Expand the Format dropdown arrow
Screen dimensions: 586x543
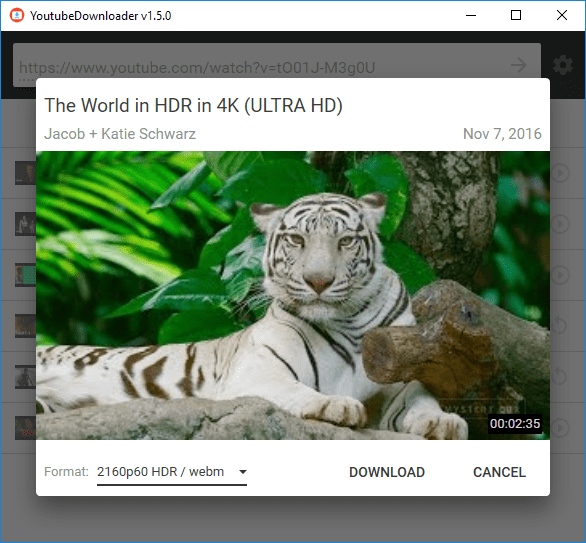click(243, 472)
